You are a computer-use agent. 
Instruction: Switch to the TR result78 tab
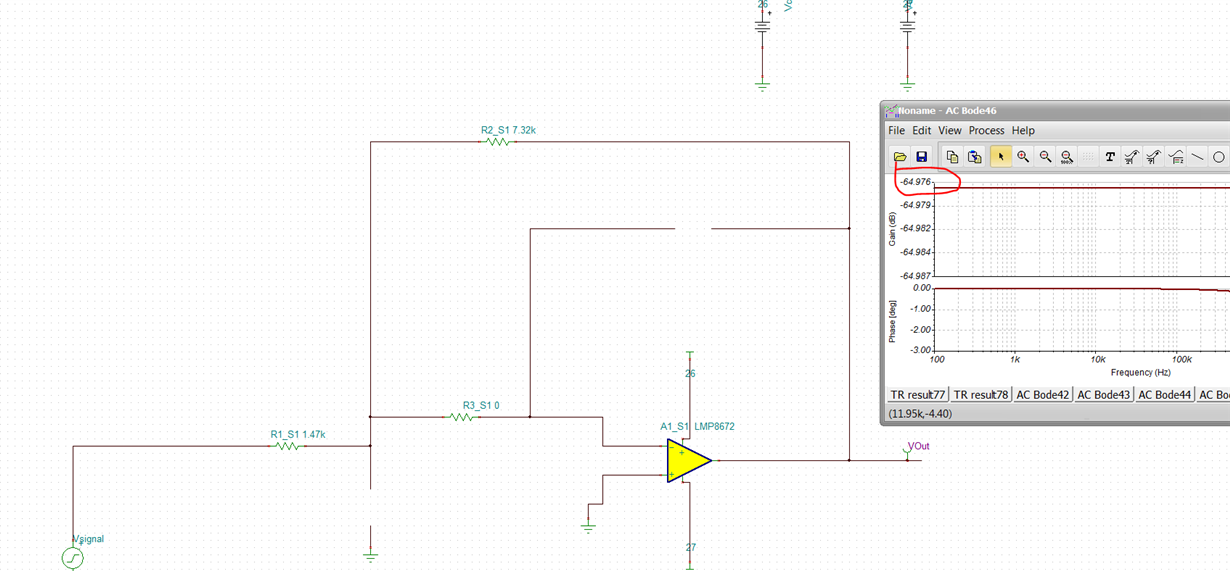point(980,395)
